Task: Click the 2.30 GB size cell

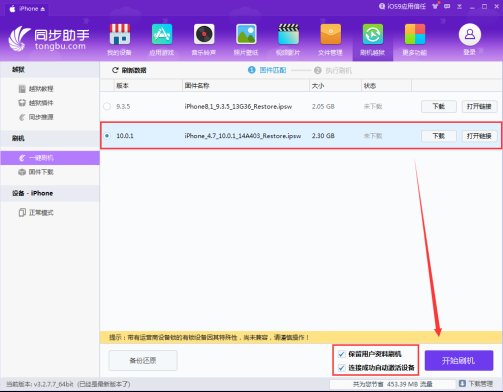Action: pos(323,136)
